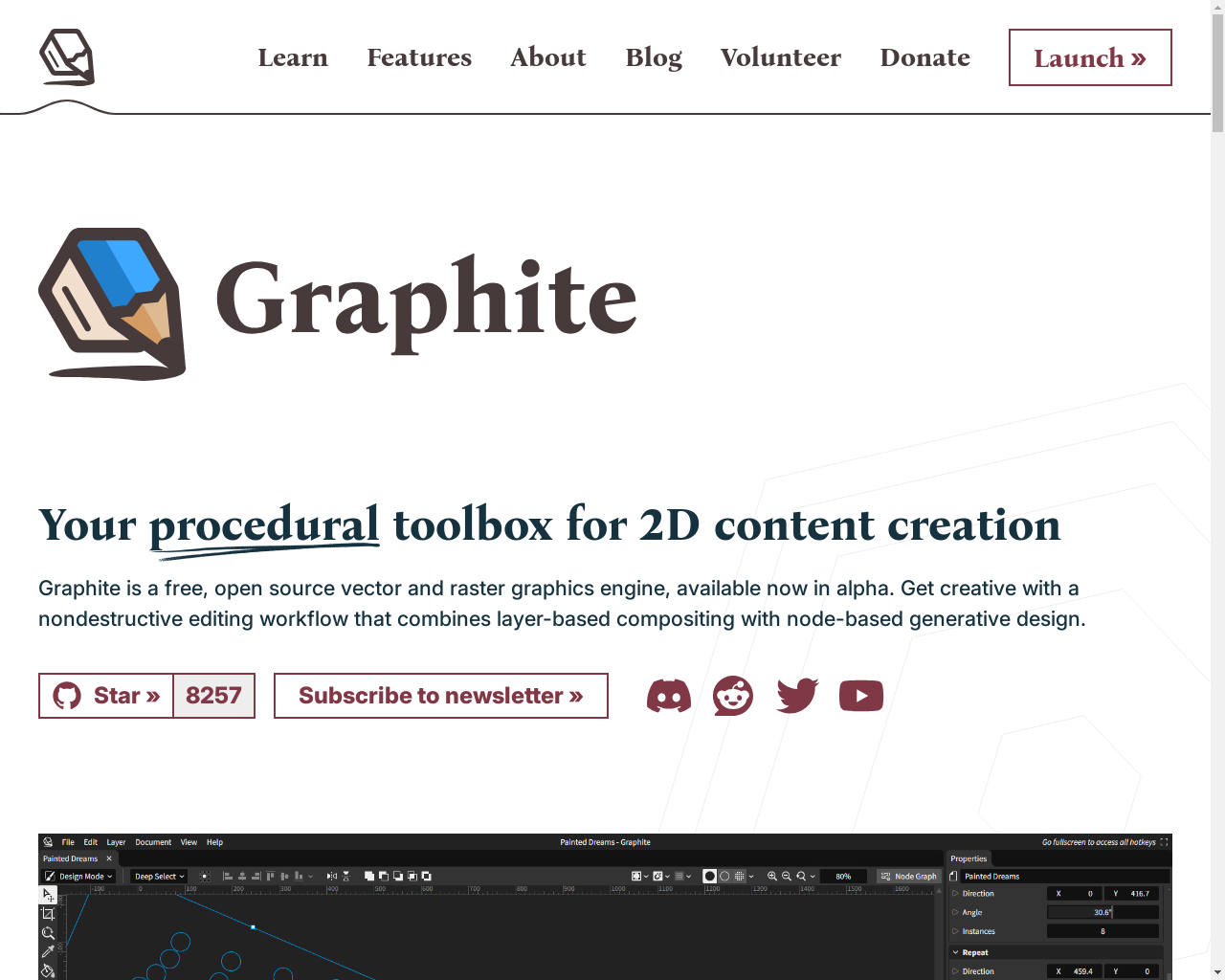The image size is (1225, 980).
Task: Click the align right icon in the app toolbar
Action: (256, 876)
